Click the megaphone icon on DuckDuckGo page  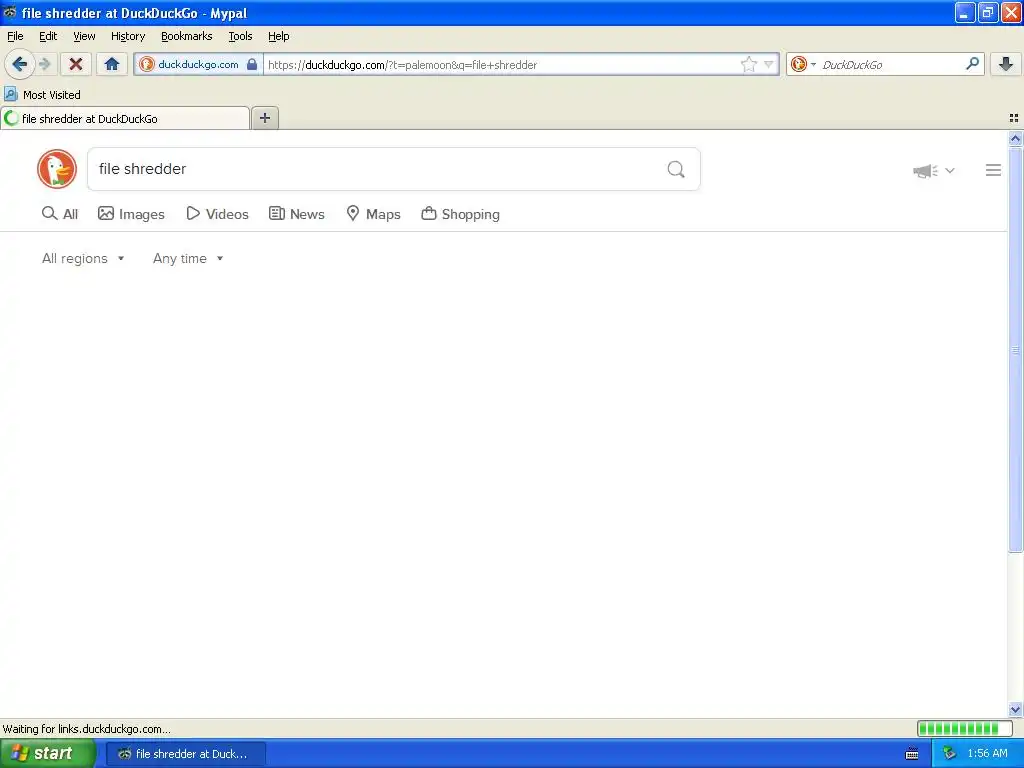tap(925, 170)
